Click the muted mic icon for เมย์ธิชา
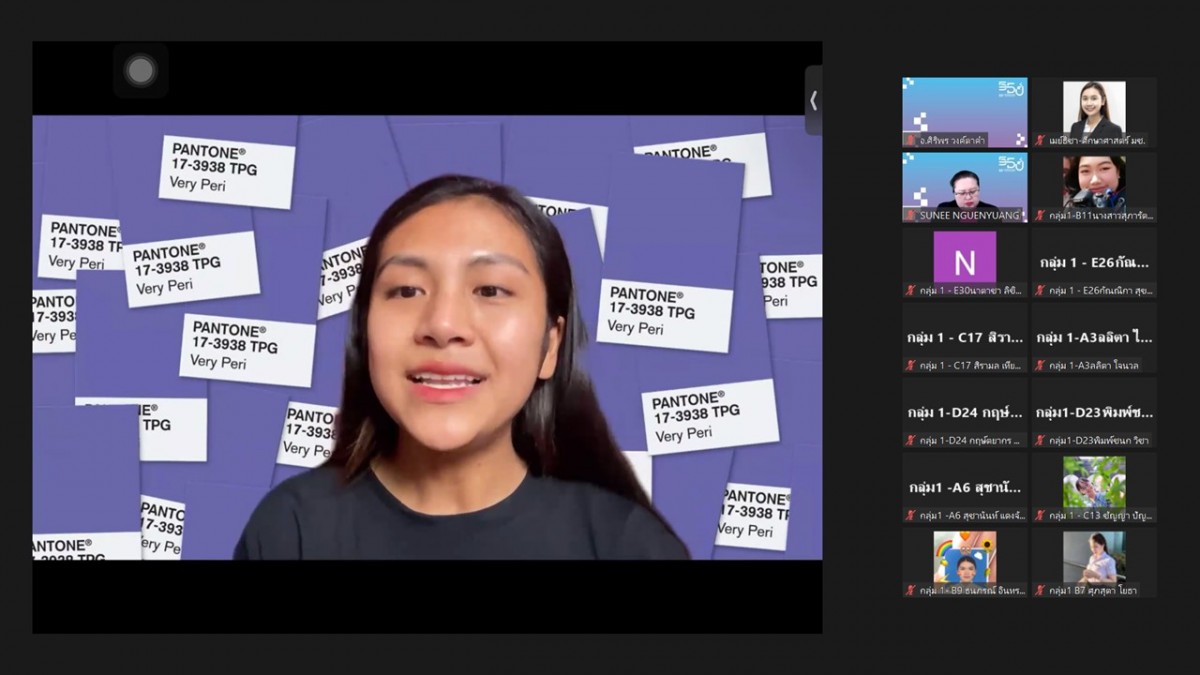The image size is (1200, 675). pyautogui.click(x=1040, y=140)
